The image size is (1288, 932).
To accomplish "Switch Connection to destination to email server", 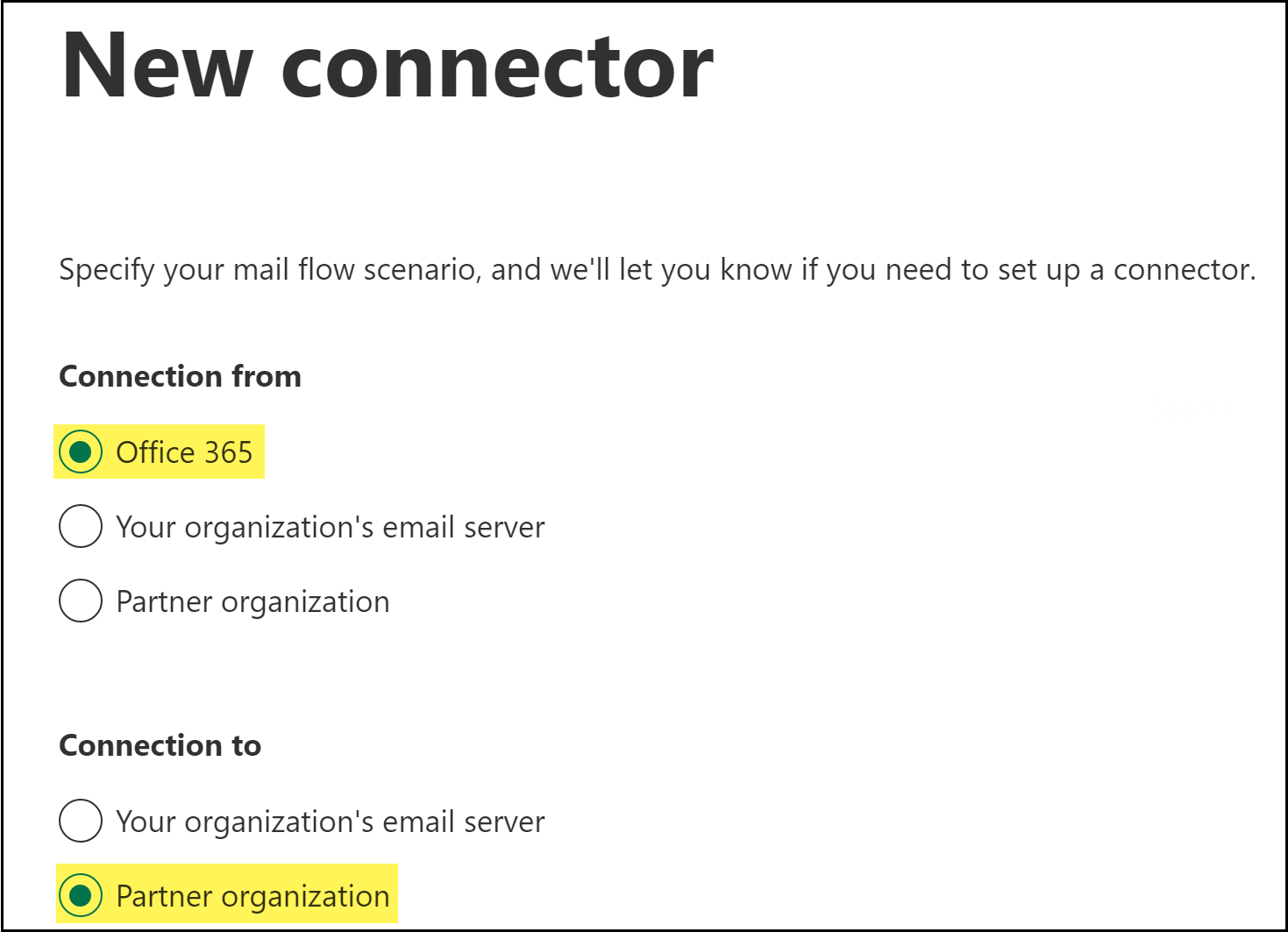I will pyautogui.click(x=330, y=822).
